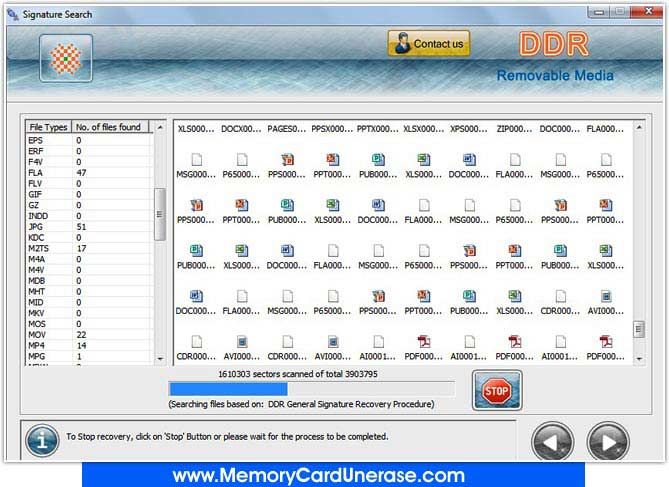Select XLS000 icon in row beginning with PPS000
669x487 pixels.
332,205
